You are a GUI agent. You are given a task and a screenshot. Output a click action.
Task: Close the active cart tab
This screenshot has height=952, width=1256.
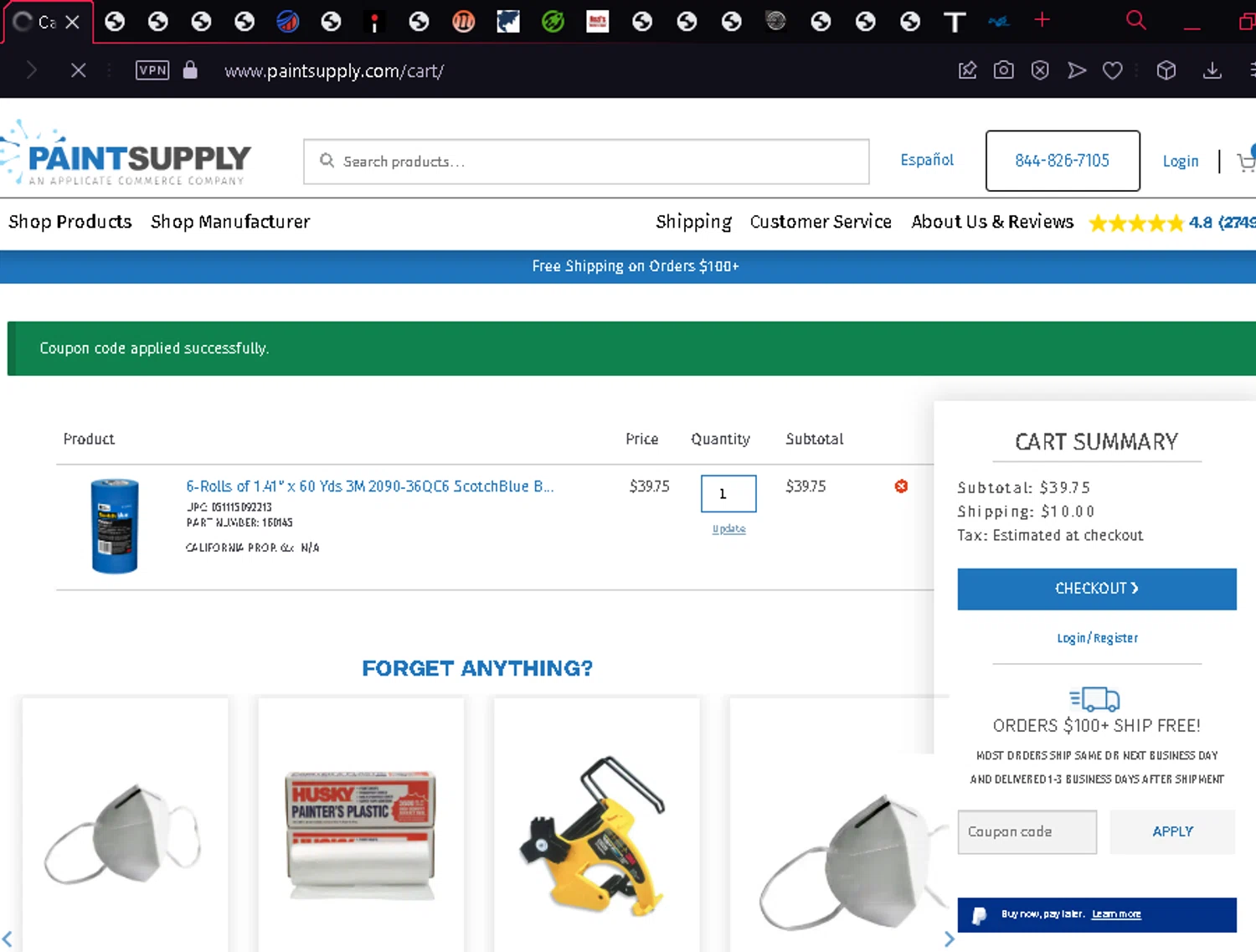point(73,22)
